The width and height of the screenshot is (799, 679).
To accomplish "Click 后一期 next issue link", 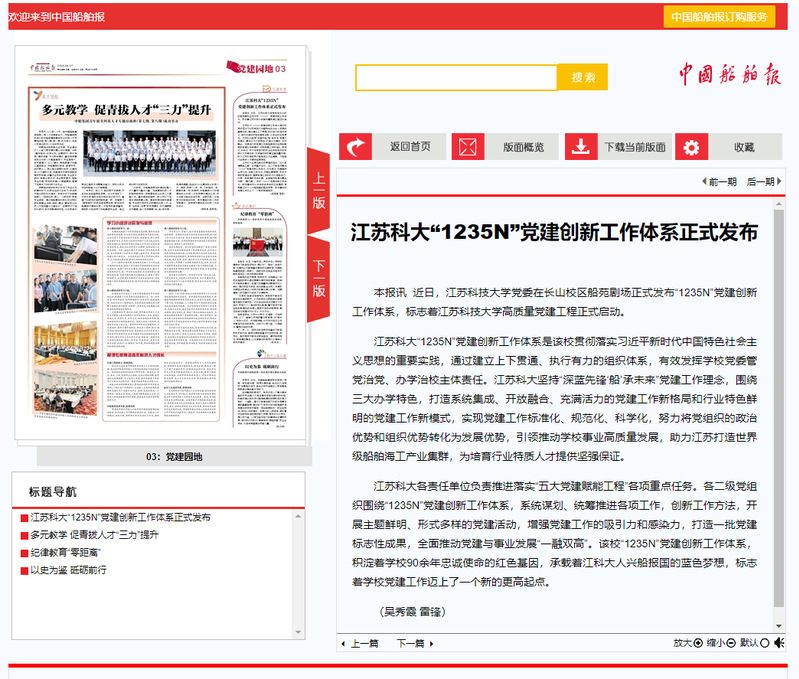I will [760, 182].
